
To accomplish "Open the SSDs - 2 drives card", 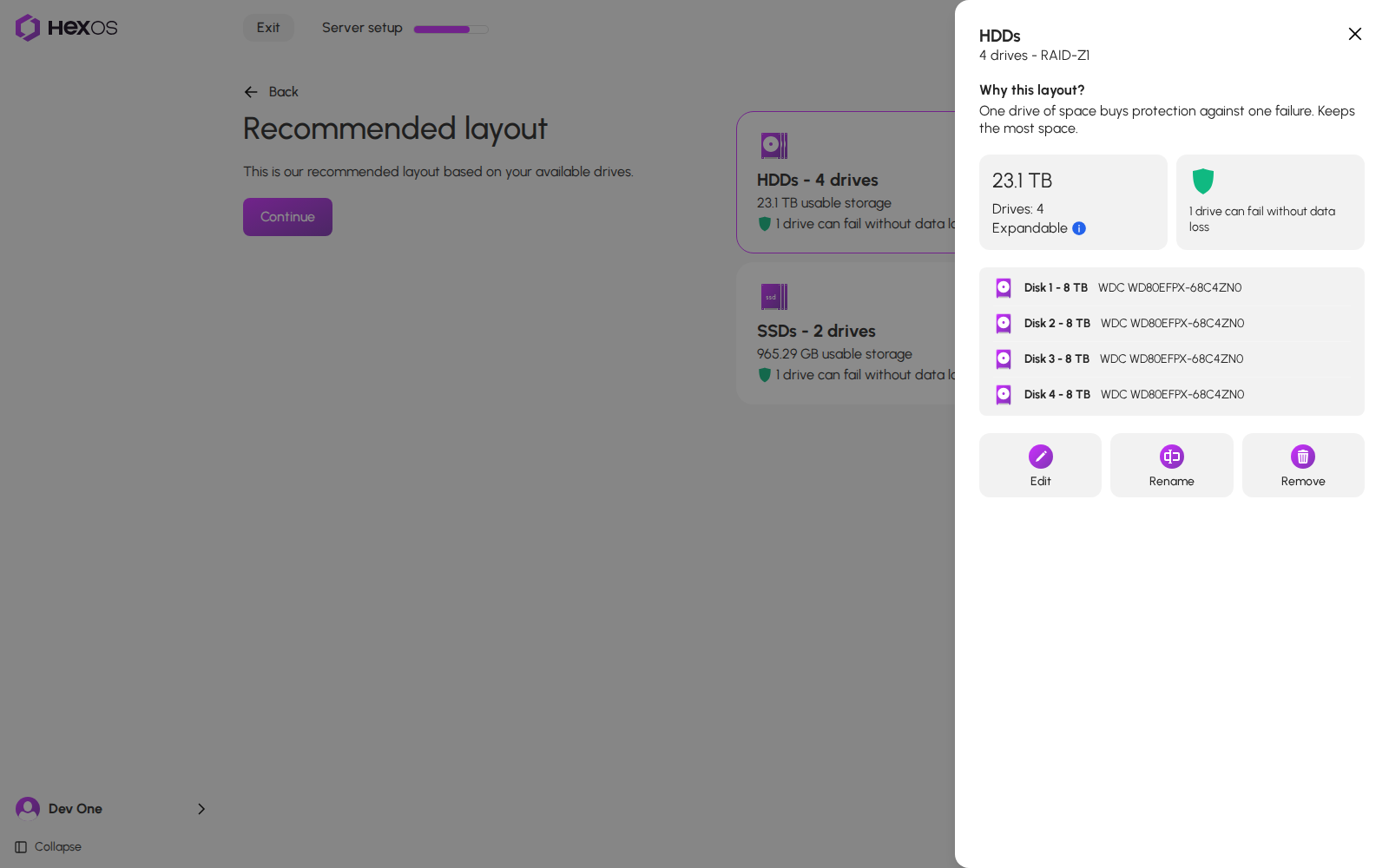I will (x=846, y=333).
